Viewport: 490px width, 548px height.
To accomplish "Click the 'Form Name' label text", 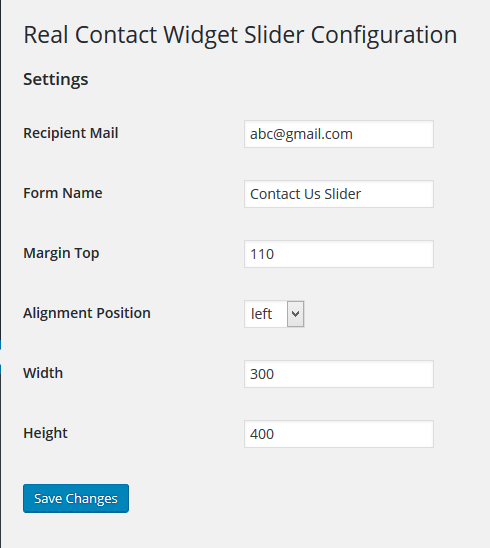I will point(63,193).
